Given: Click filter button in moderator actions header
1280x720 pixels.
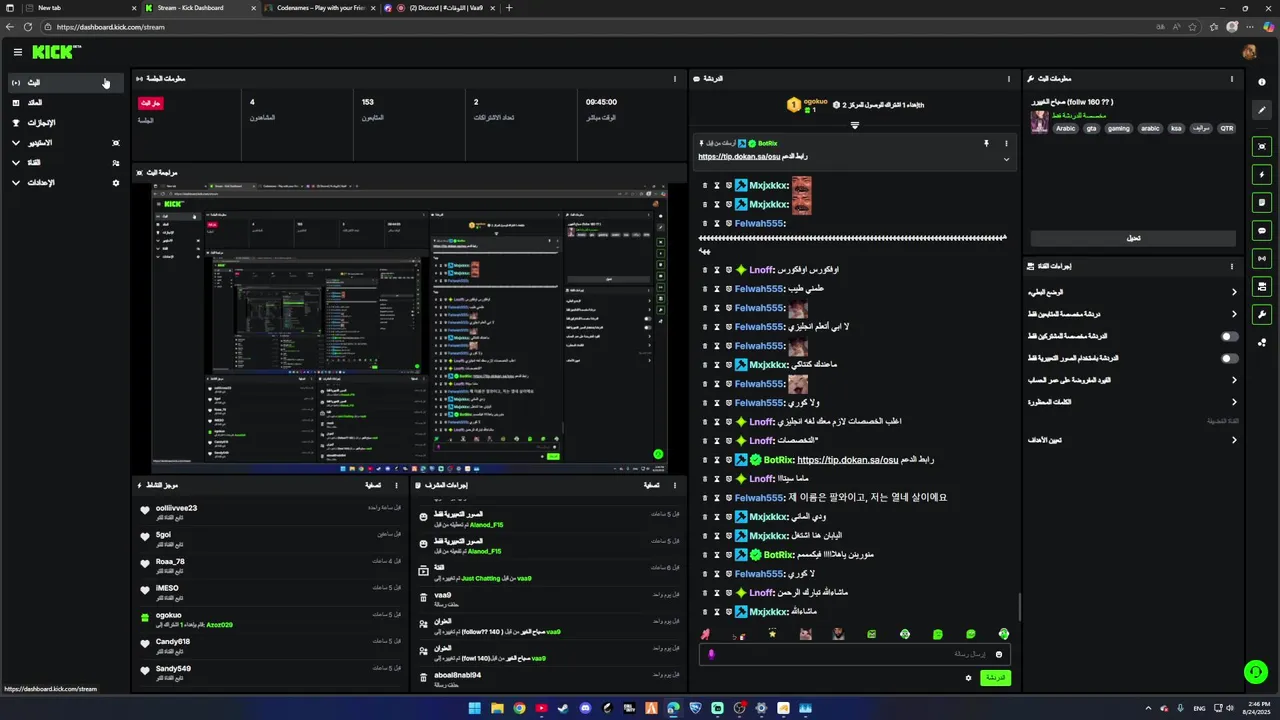Looking at the screenshot, I should tap(650, 485).
